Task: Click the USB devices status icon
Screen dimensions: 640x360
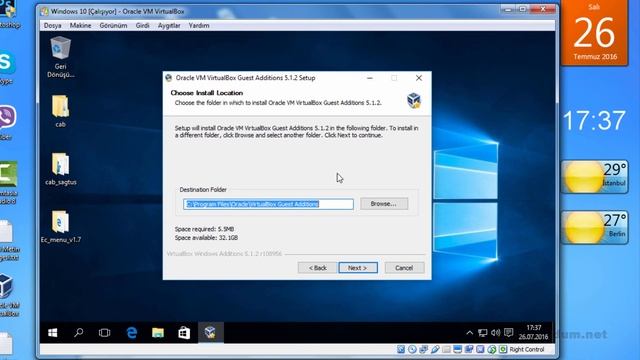Action: (x=436, y=349)
